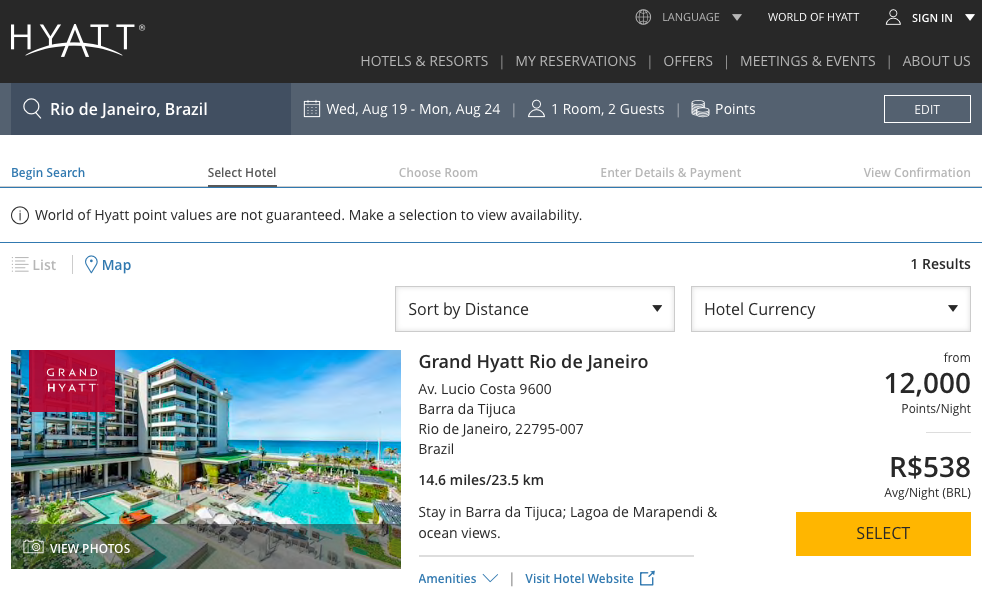Click the Hyatt logo

pyautogui.click(x=78, y=39)
